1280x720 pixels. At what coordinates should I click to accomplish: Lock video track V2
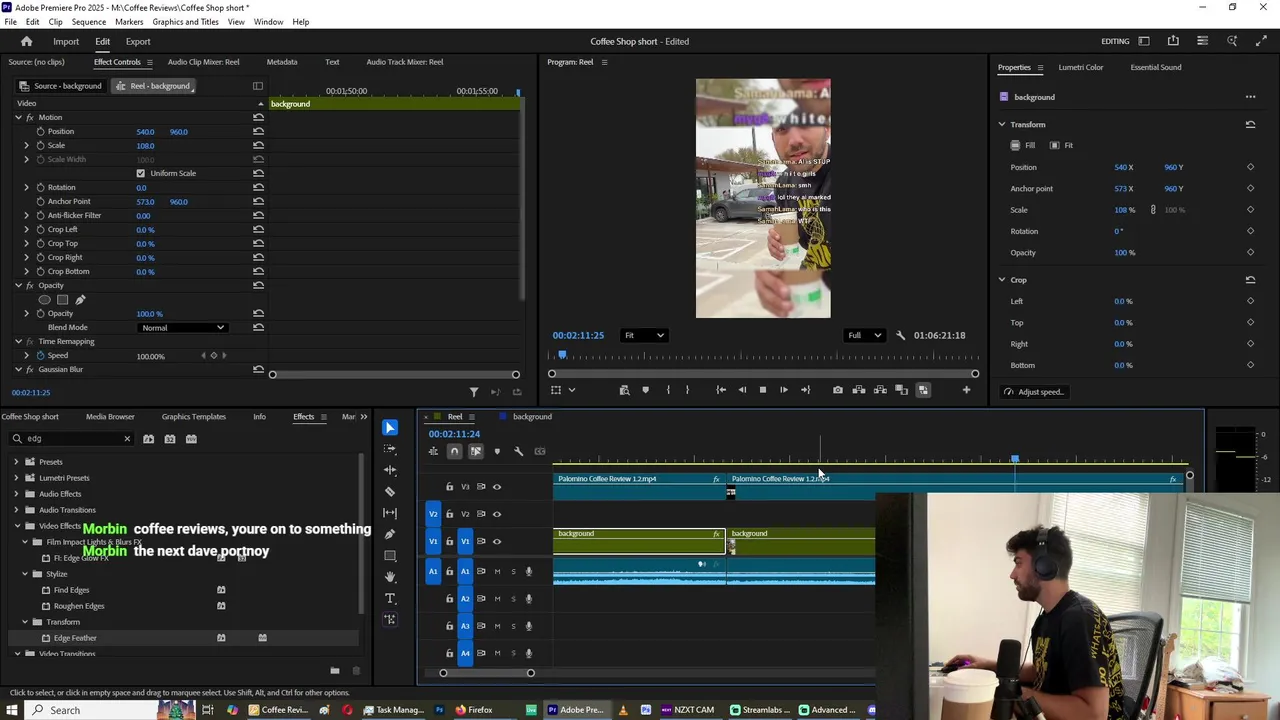449,514
